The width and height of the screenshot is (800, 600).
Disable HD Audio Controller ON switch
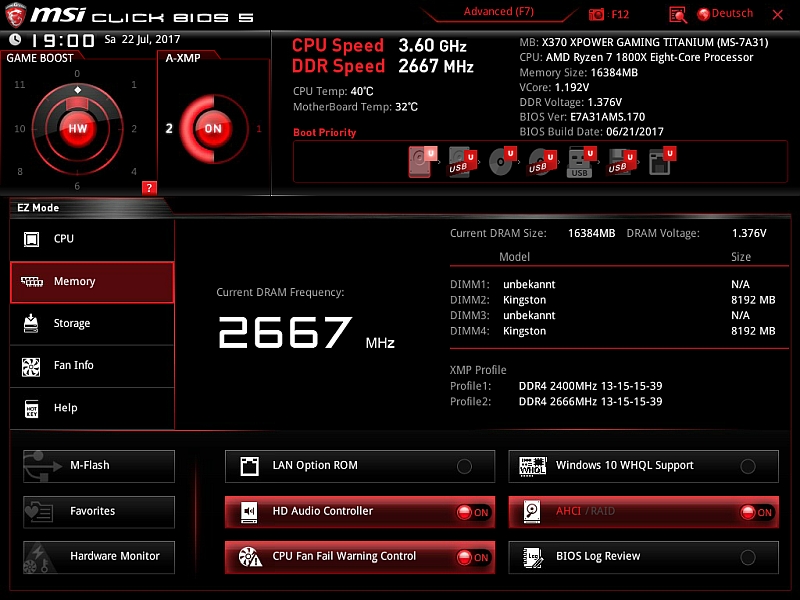(473, 512)
